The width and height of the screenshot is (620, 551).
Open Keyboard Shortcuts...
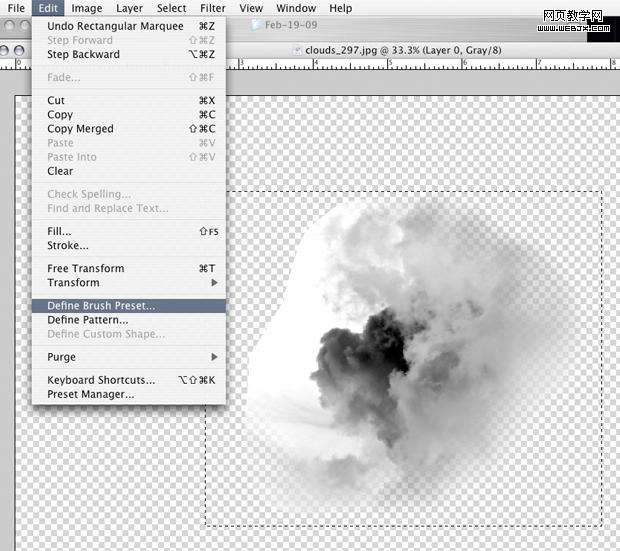[x=129, y=380]
